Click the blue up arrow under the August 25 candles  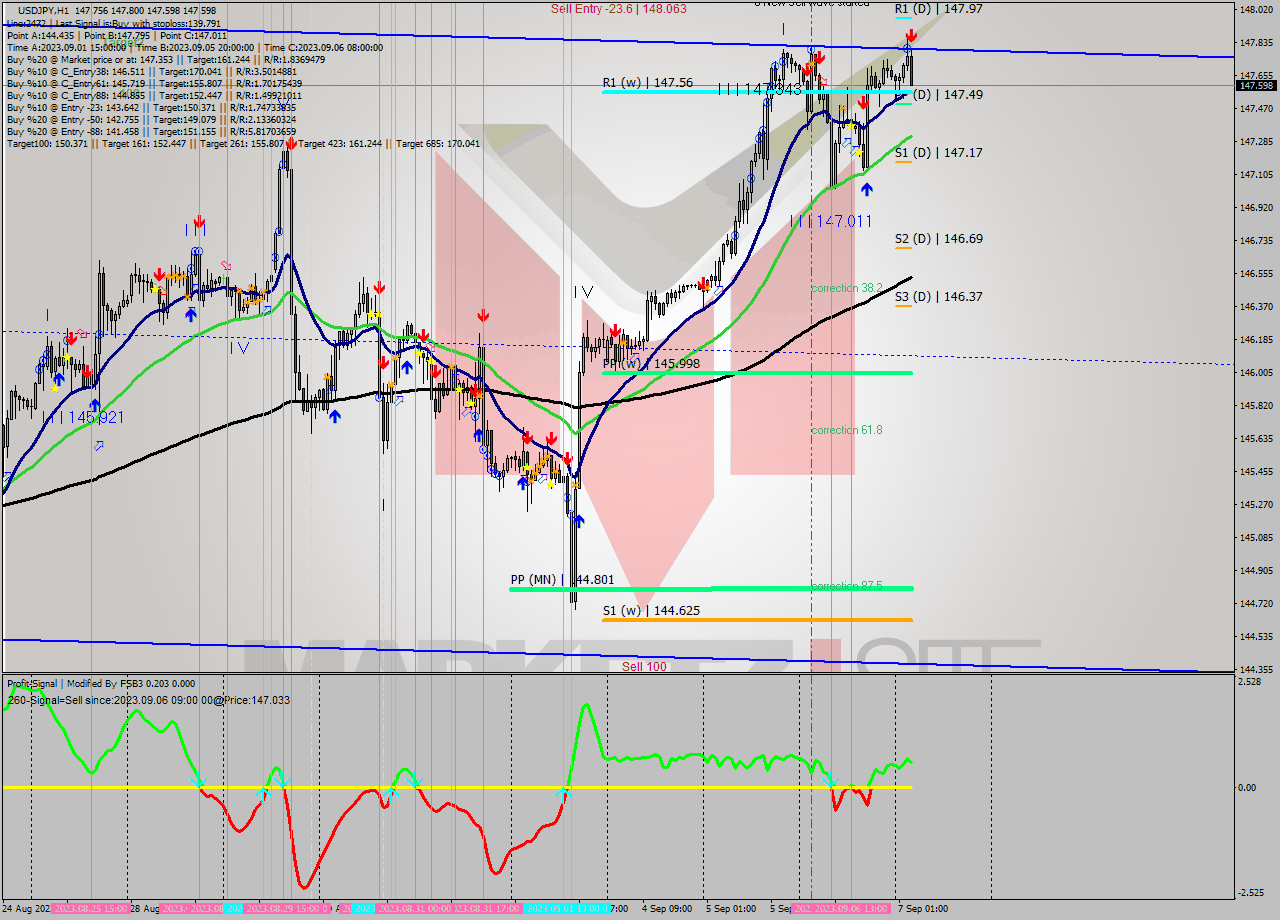[59, 380]
